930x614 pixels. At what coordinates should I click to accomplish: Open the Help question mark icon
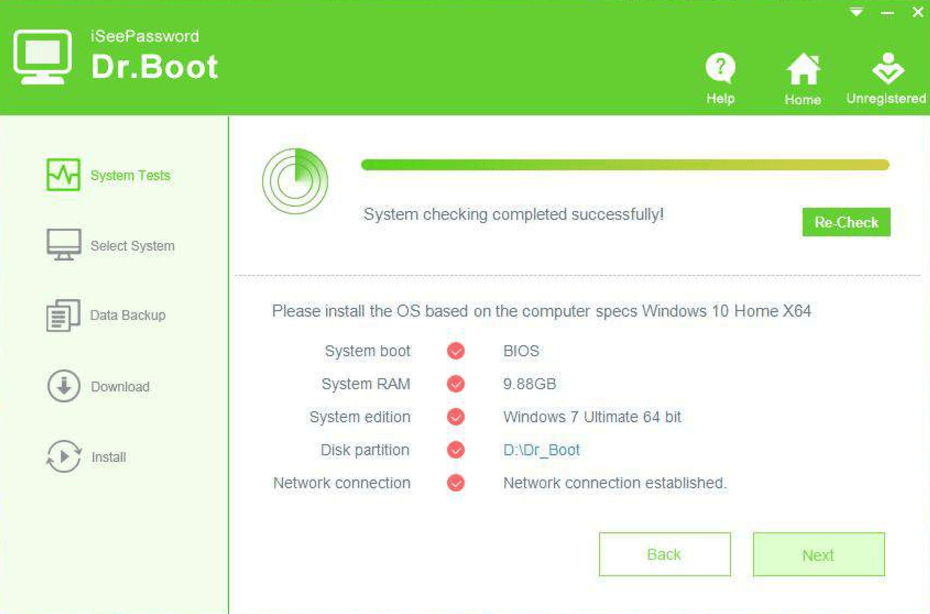pos(720,68)
